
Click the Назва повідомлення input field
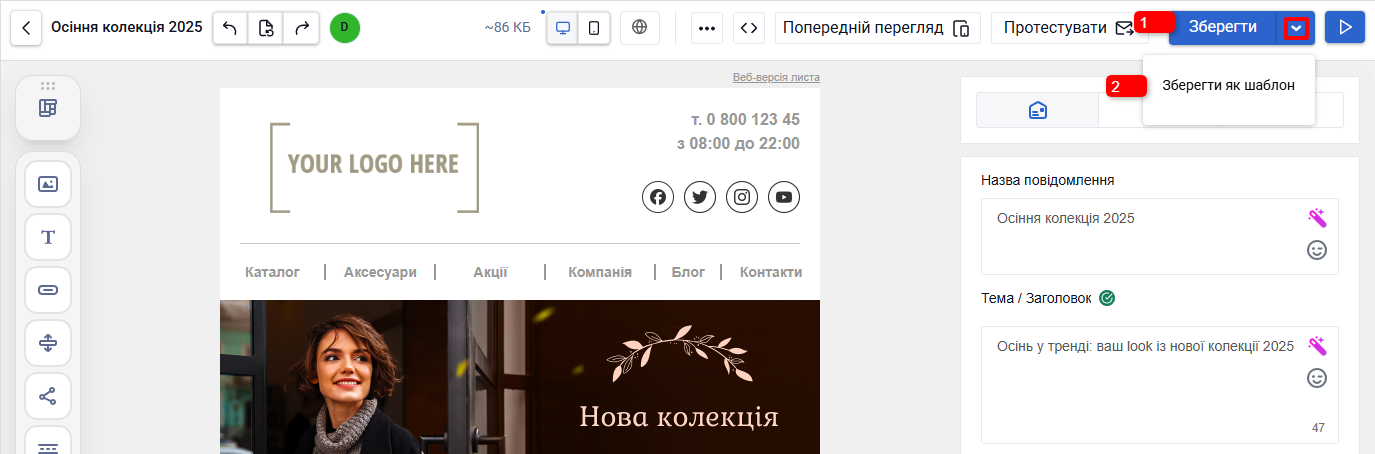(x=1160, y=236)
